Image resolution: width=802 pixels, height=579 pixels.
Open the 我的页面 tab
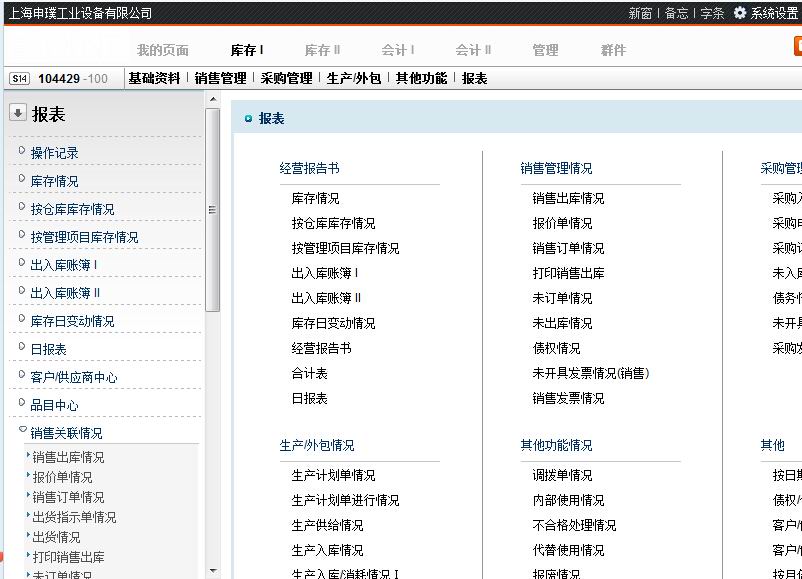[163, 50]
